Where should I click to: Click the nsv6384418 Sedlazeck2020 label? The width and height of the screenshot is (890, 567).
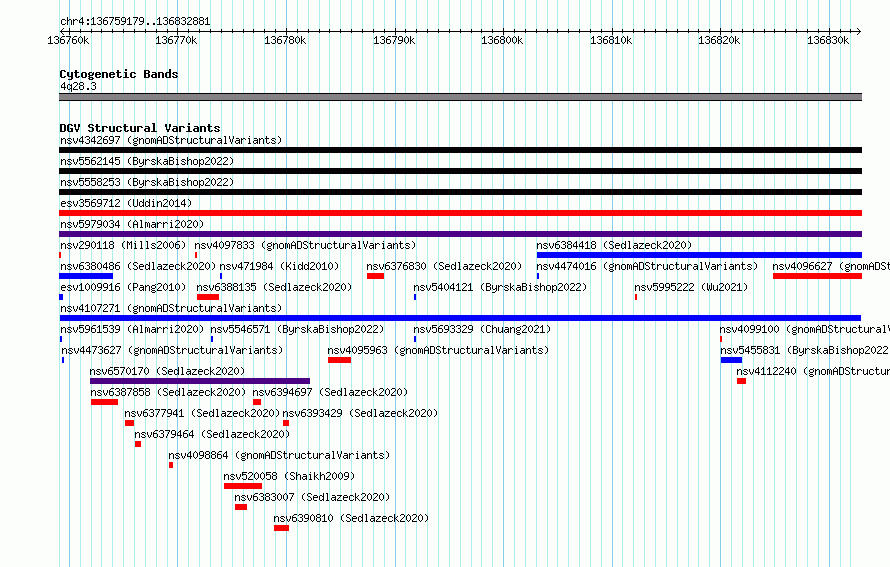click(614, 245)
